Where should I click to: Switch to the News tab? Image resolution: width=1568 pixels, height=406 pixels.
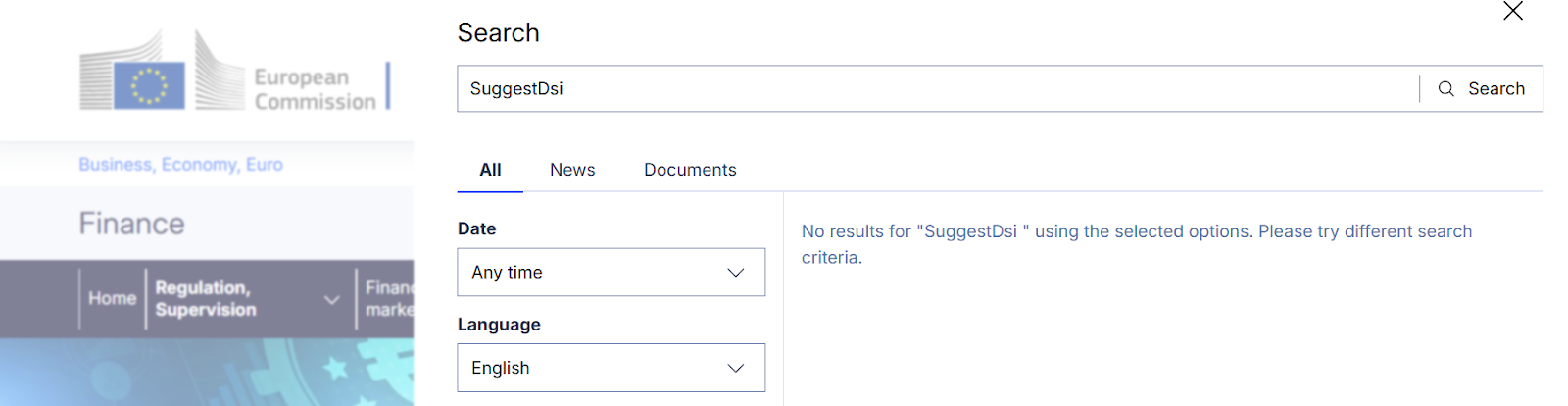click(x=572, y=170)
